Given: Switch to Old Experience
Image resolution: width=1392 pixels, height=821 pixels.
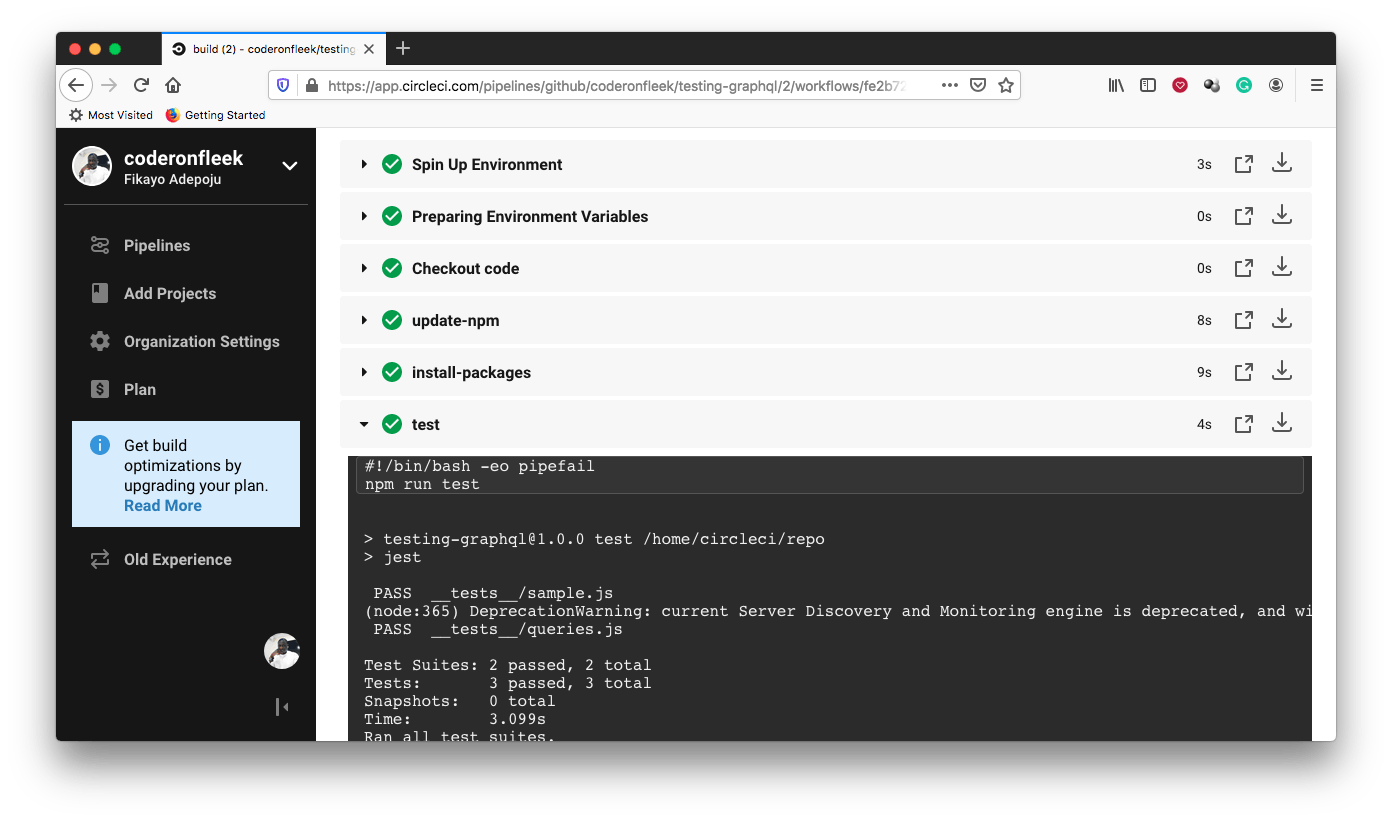Looking at the screenshot, I should point(176,559).
